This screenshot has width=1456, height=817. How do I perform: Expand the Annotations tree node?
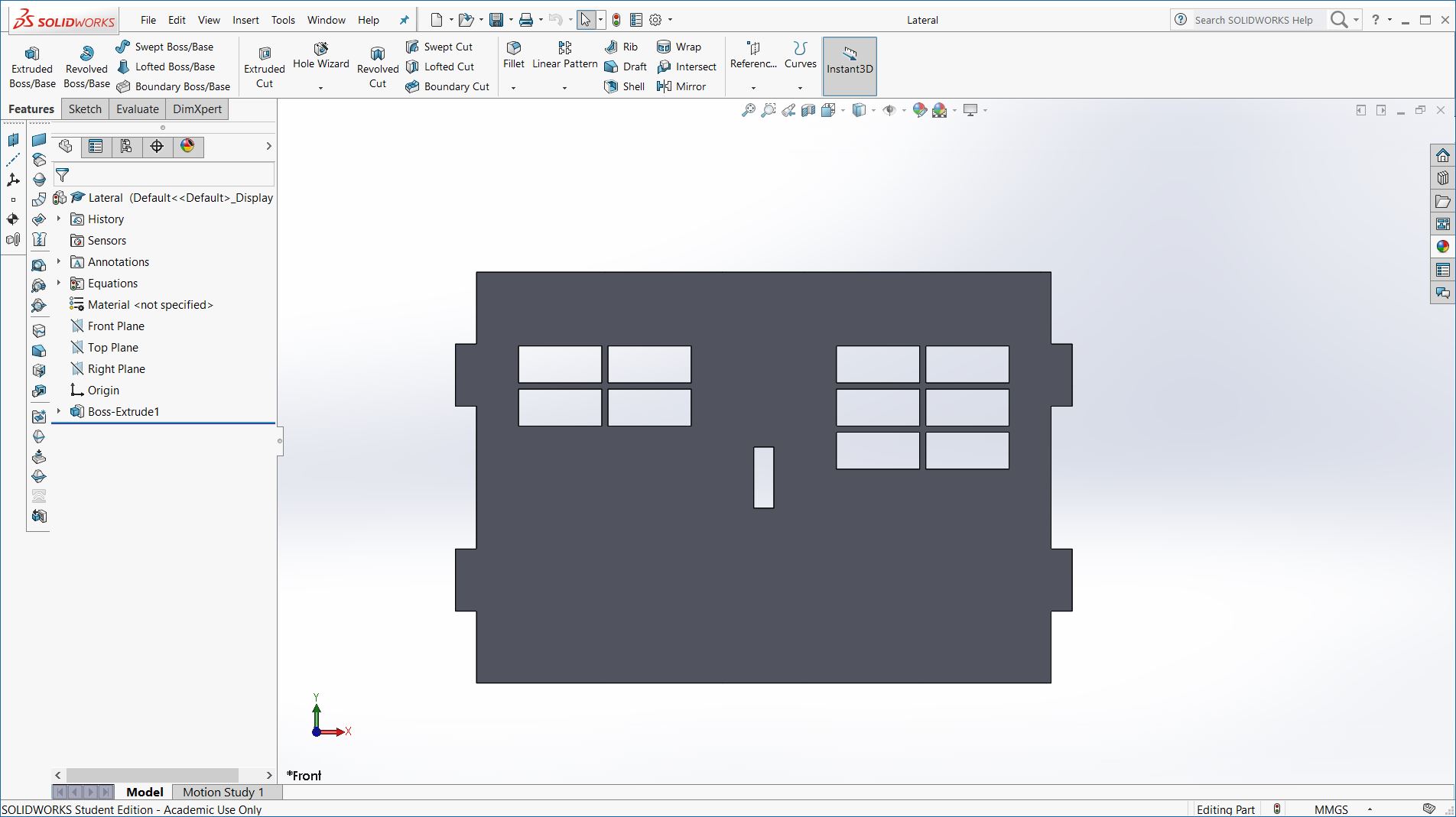(59, 261)
